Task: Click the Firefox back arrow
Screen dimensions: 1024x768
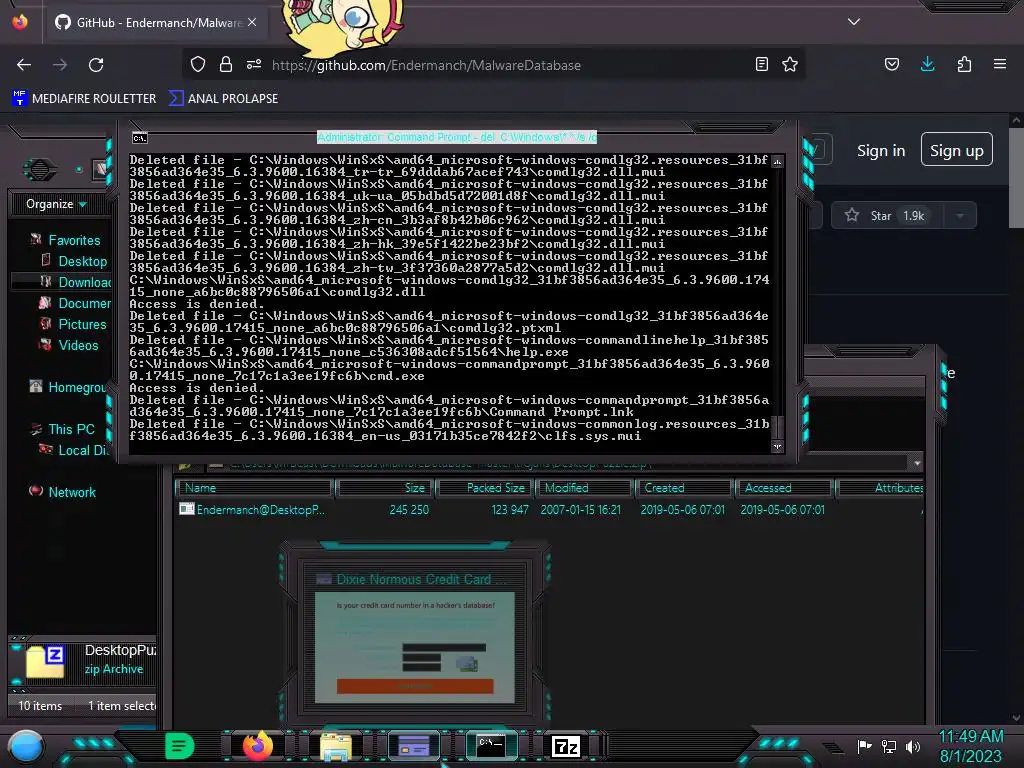Action: [24, 65]
